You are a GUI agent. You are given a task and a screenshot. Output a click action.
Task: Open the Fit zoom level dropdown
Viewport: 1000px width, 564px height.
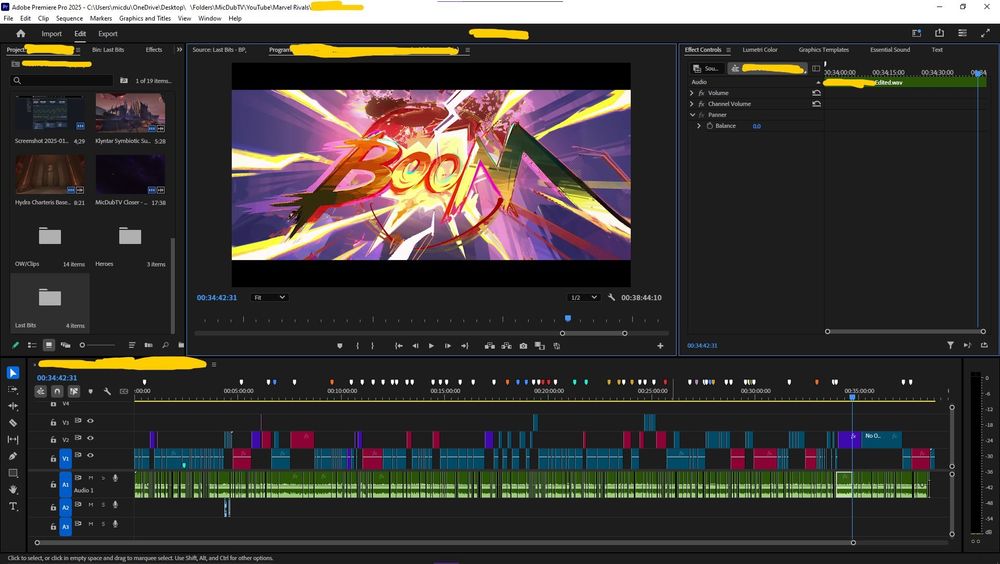[x=269, y=297]
